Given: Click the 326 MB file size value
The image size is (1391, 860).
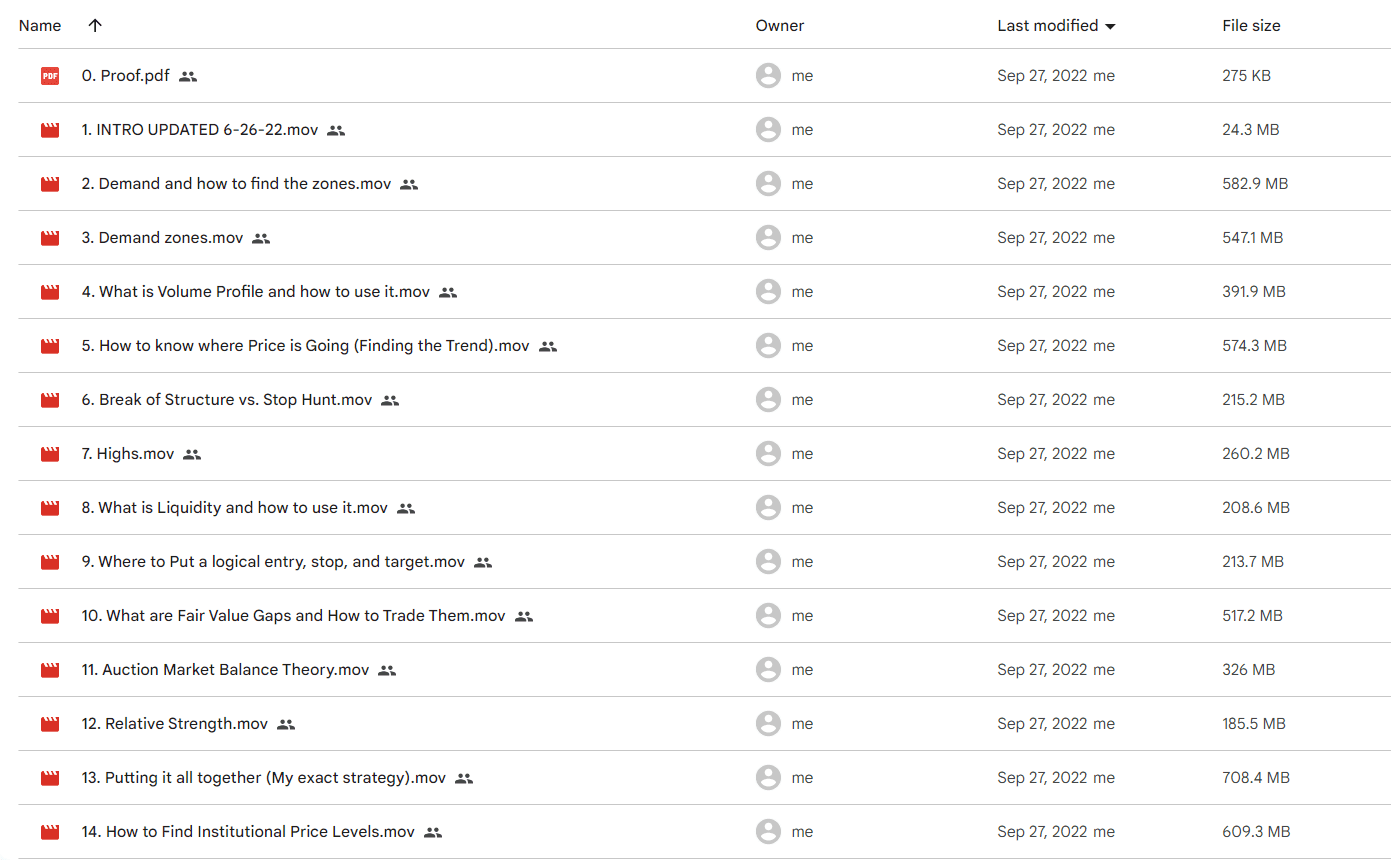Looking at the screenshot, I should click(x=1249, y=670).
